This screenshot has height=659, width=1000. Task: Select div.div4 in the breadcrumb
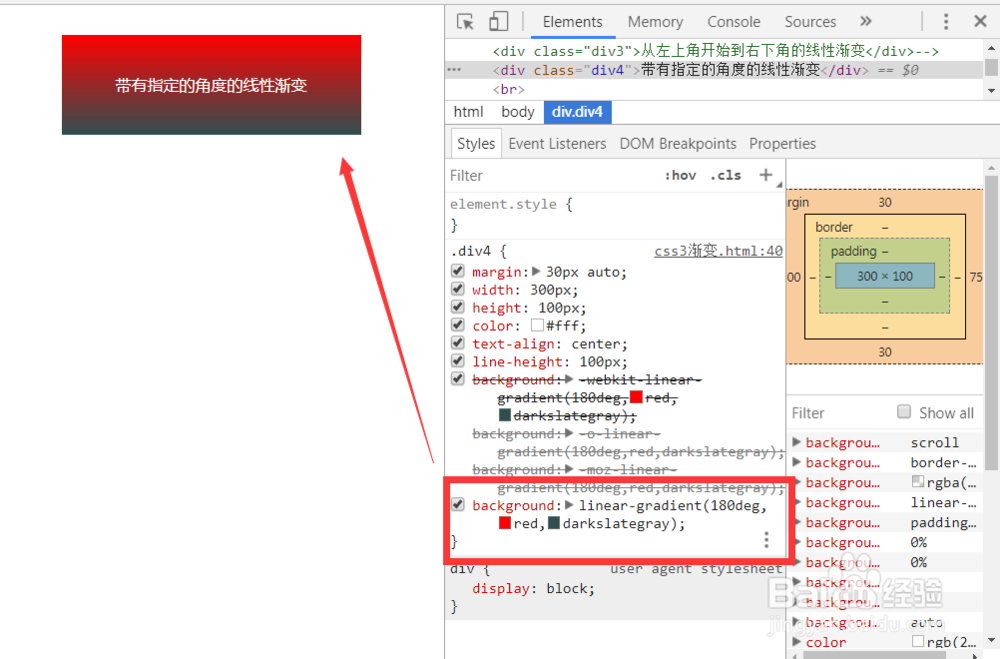coord(577,112)
